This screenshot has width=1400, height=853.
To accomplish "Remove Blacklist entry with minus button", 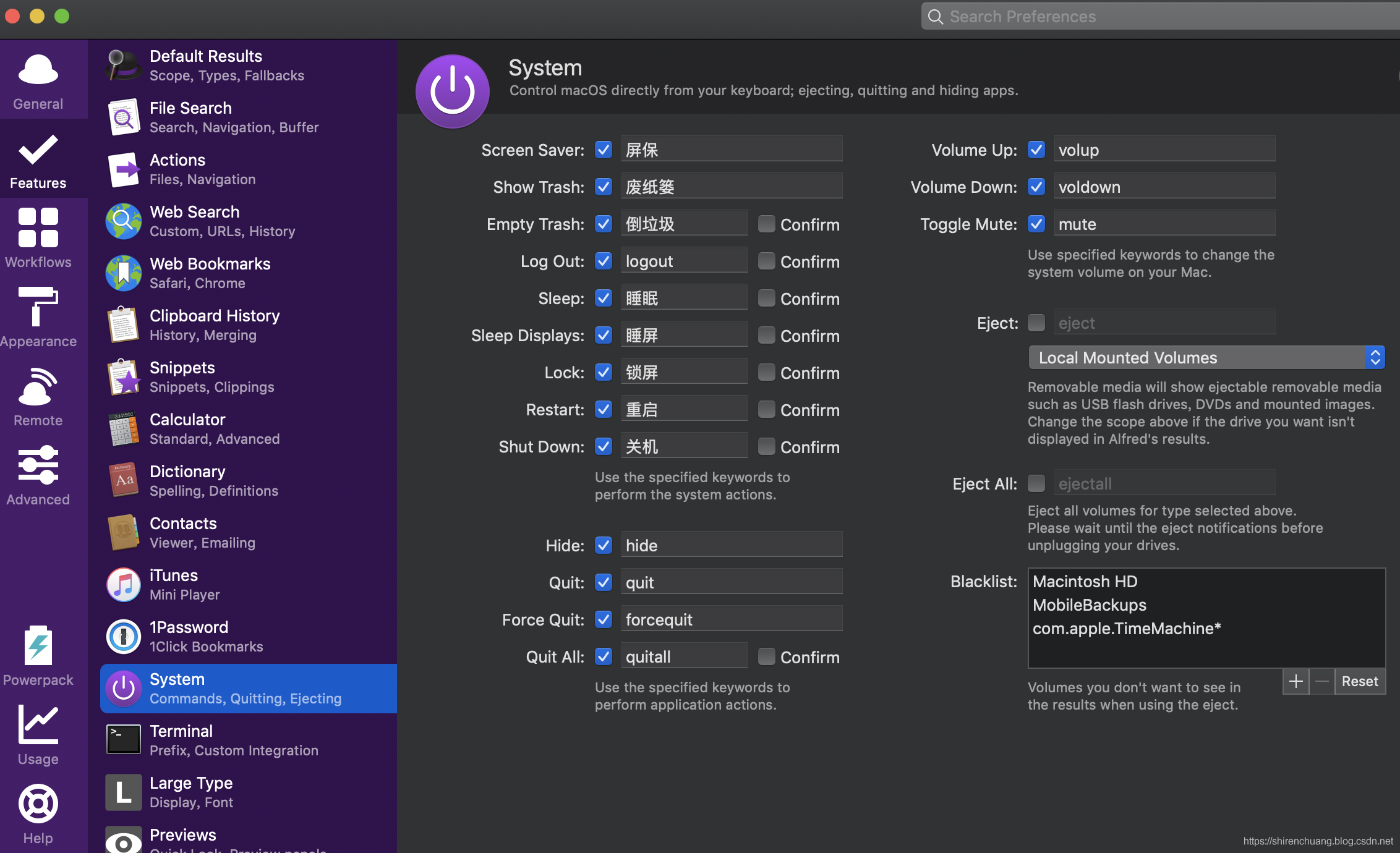I will (1322, 681).
